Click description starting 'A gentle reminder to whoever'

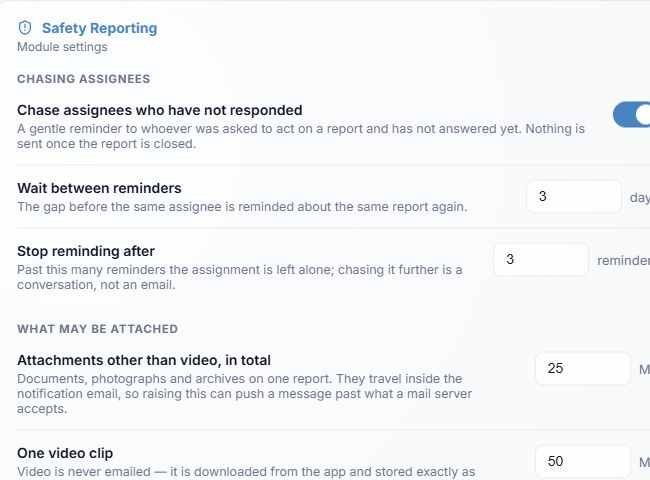tap(301, 136)
